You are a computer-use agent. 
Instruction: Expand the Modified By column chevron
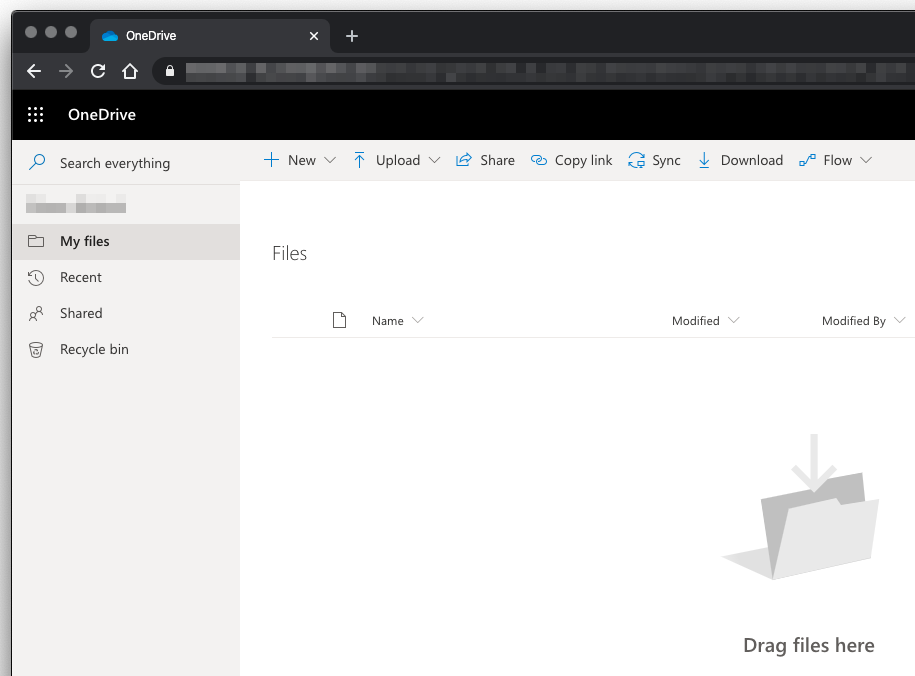(x=899, y=320)
